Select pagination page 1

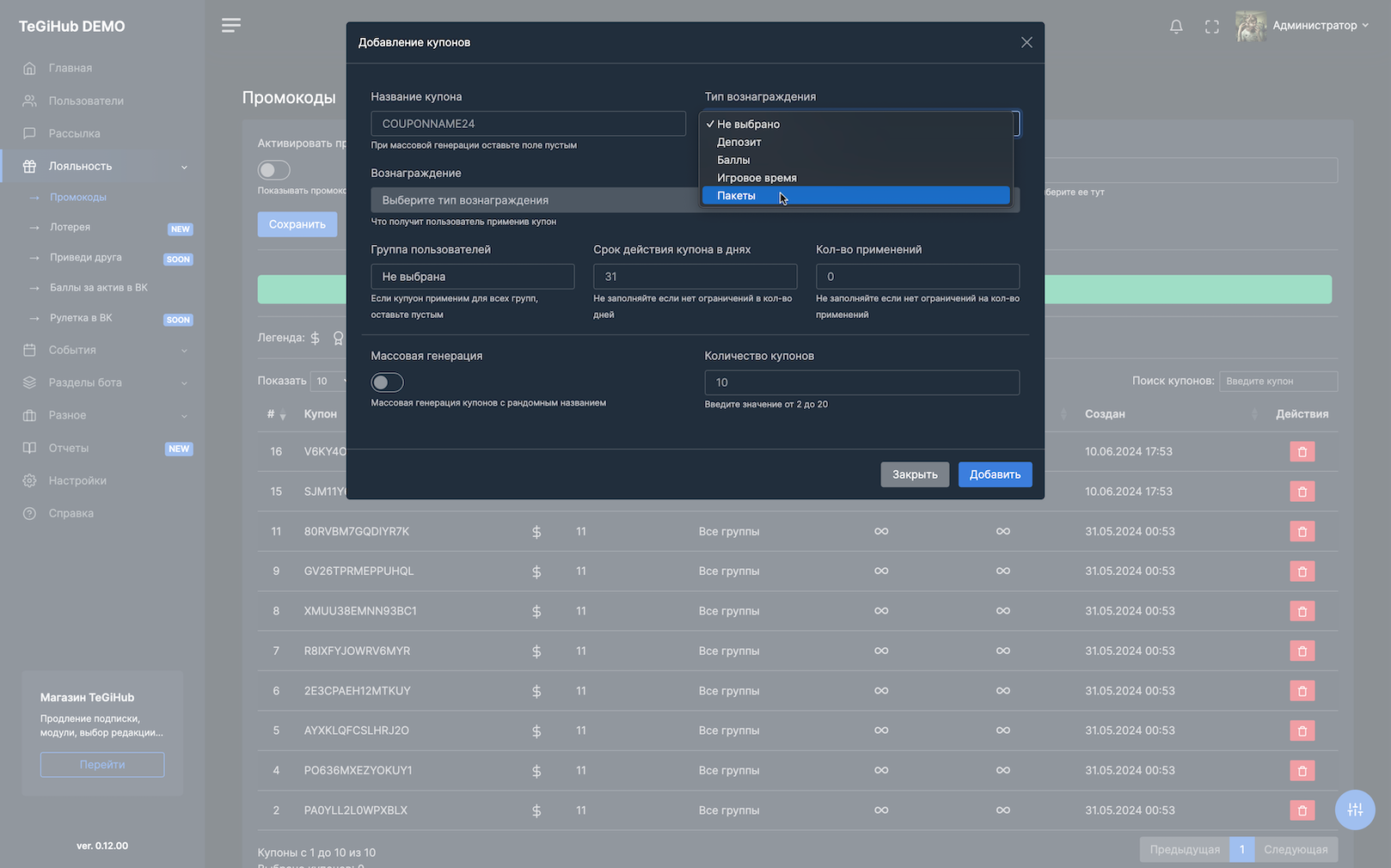point(1241,849)
